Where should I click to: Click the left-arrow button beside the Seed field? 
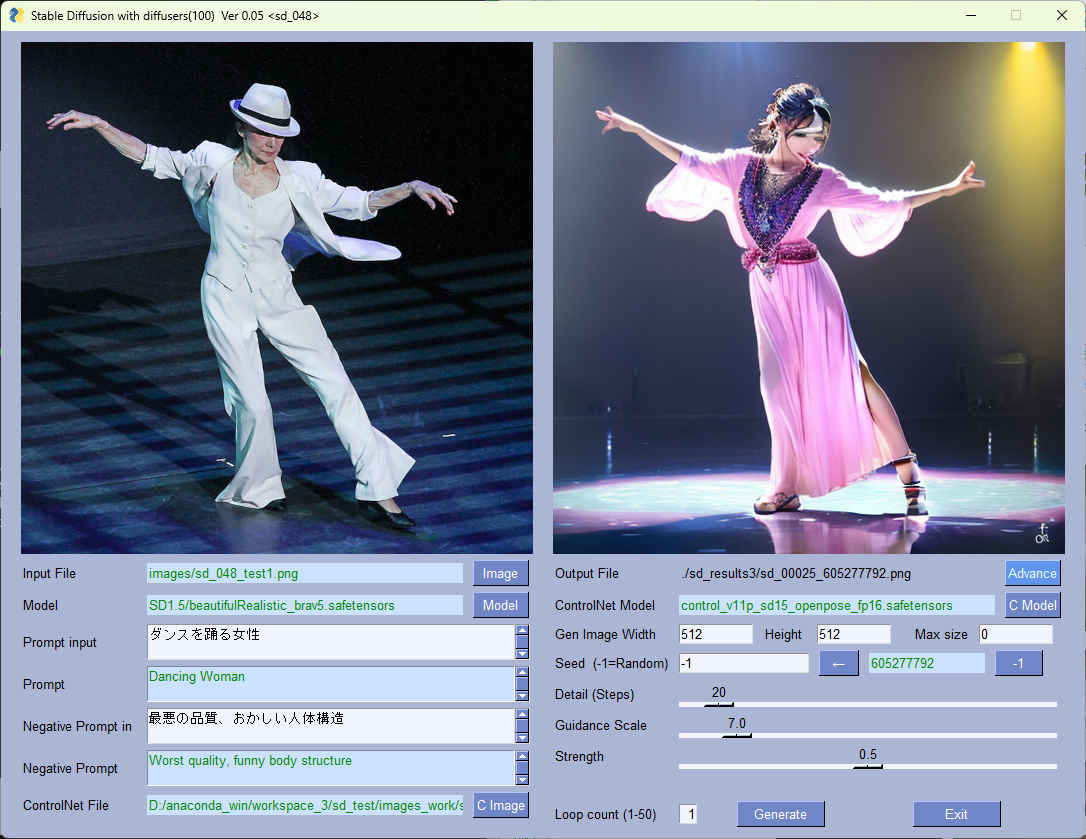click(x=838, y=663)
